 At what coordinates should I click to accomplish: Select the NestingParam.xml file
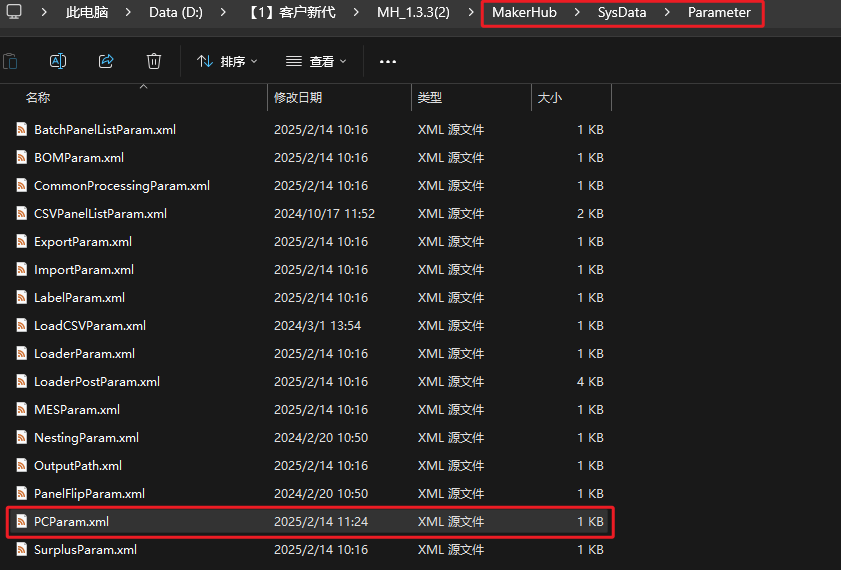coord(86,438)
